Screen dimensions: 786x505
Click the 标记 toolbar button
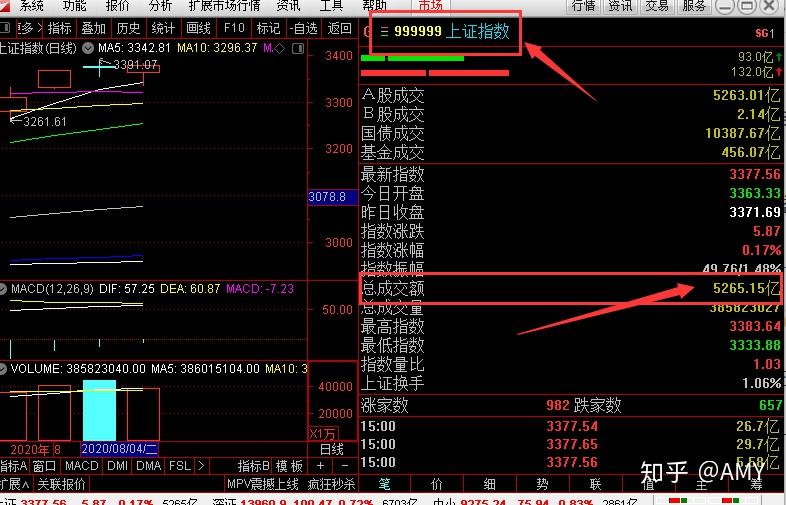[268, 28]
